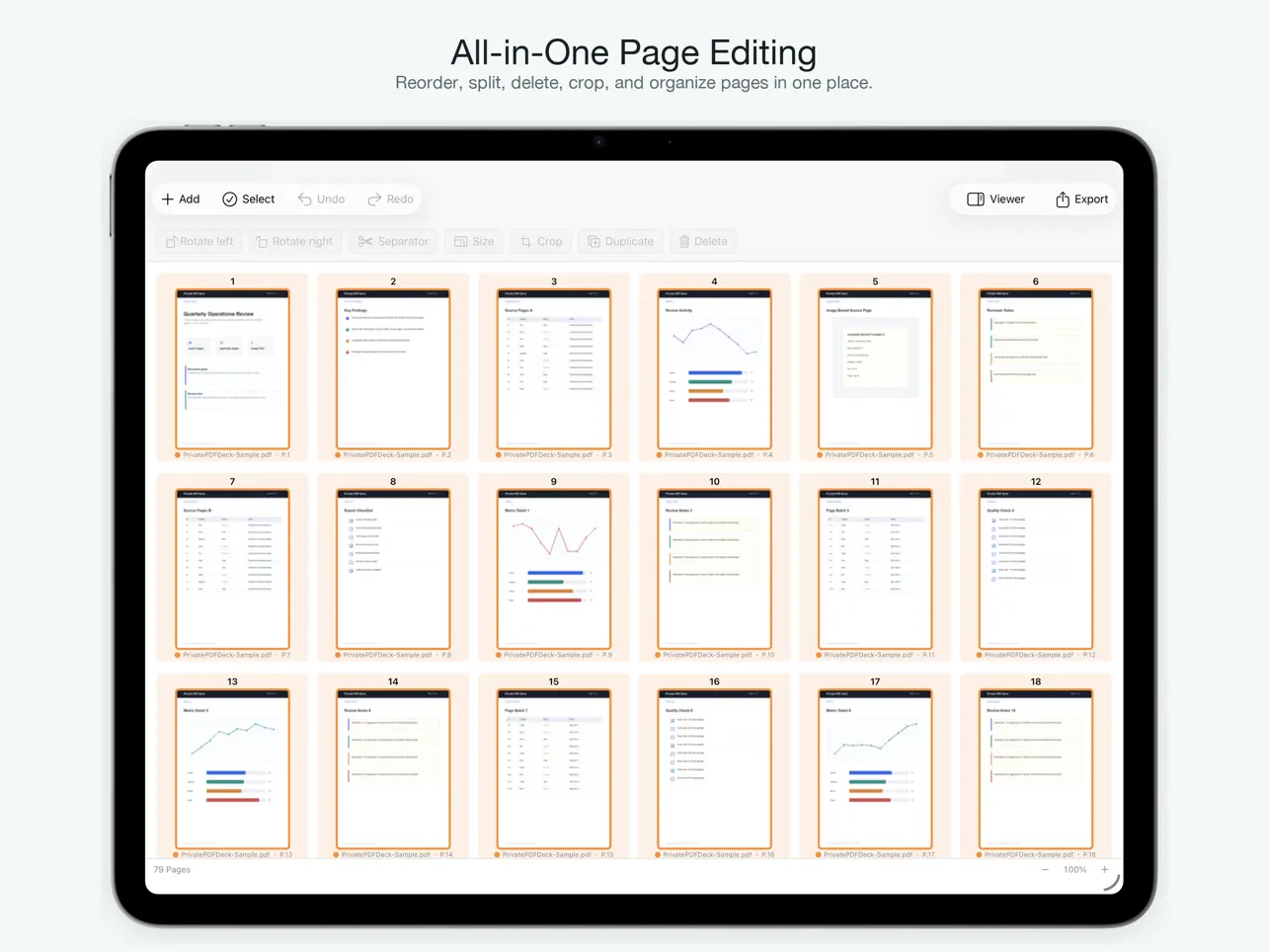The image size is (1269, 952).
Task: Duplicate pages using Duplicate button
Action: (621, 241)
